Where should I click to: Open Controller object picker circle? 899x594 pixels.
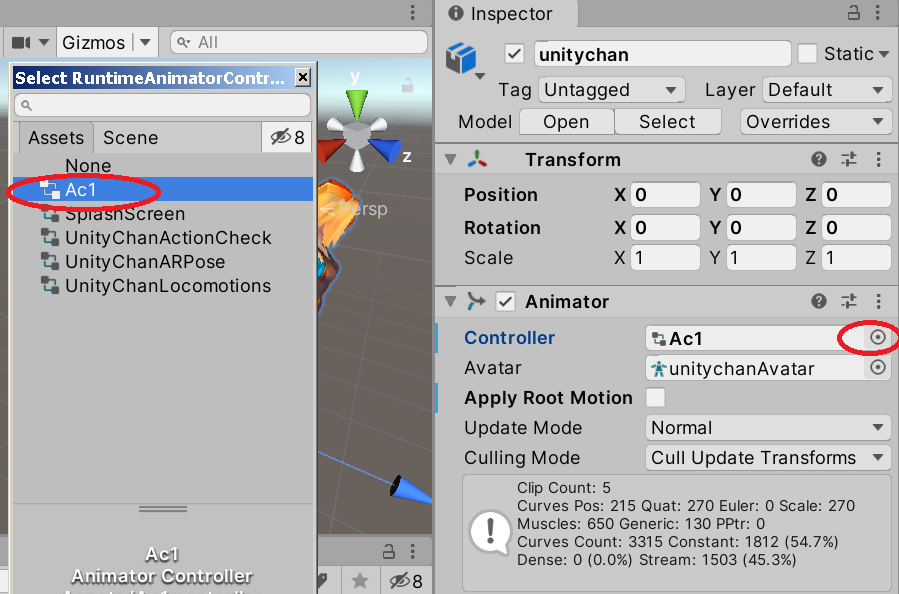click(877, 338)
